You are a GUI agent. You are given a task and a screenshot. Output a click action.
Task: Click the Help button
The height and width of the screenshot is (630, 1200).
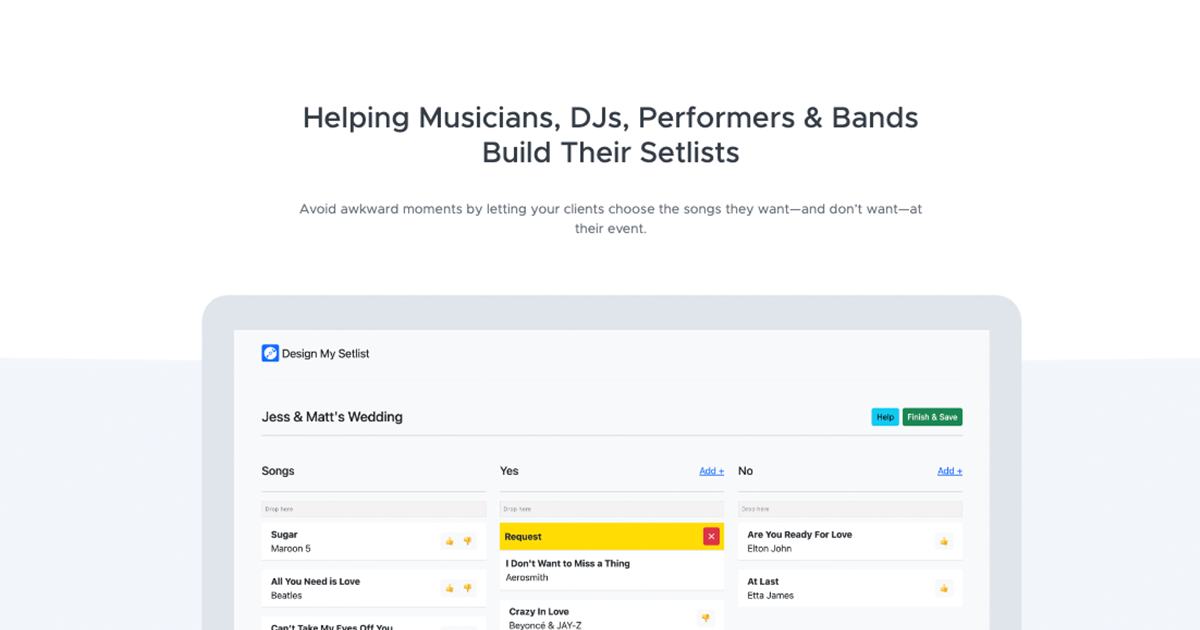884,417
